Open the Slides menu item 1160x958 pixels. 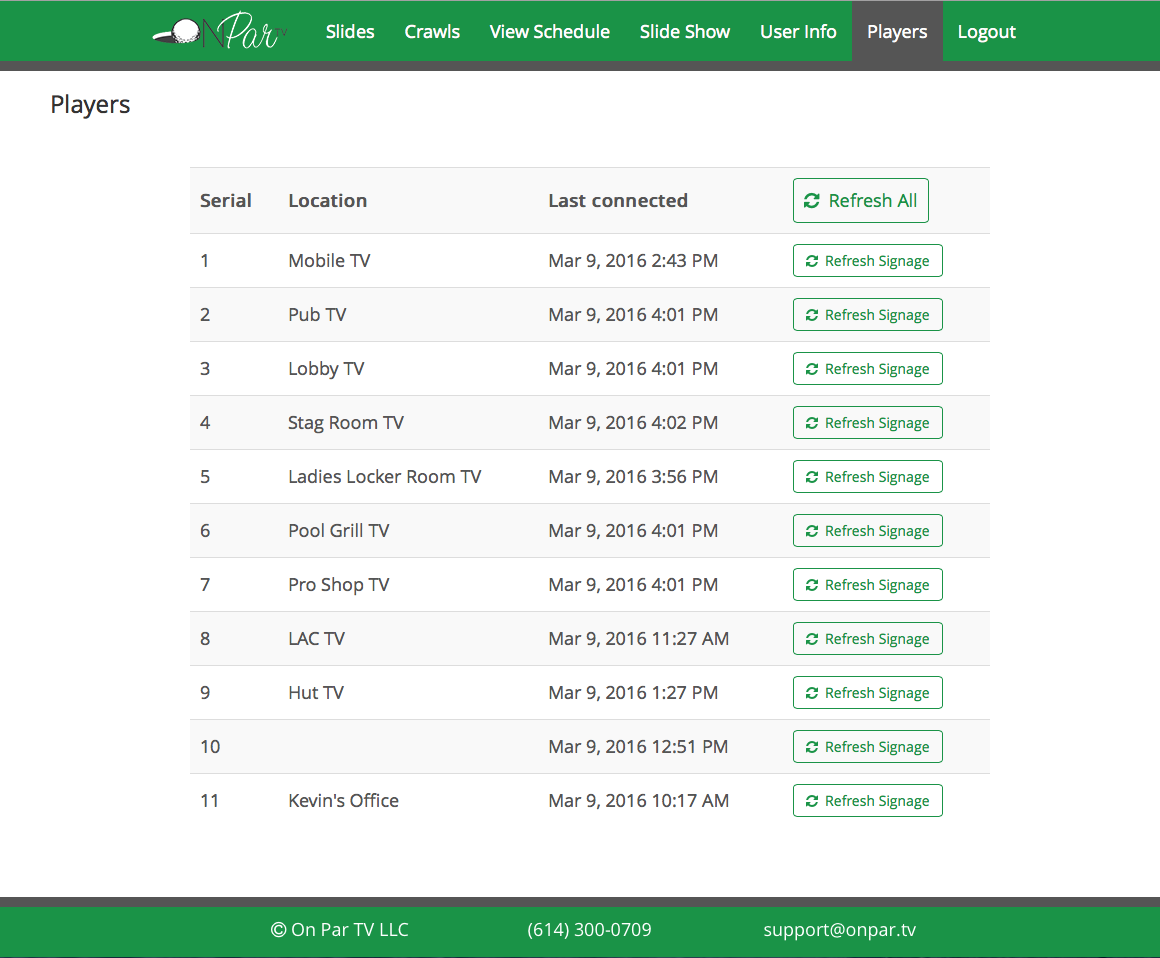[350, 32]
